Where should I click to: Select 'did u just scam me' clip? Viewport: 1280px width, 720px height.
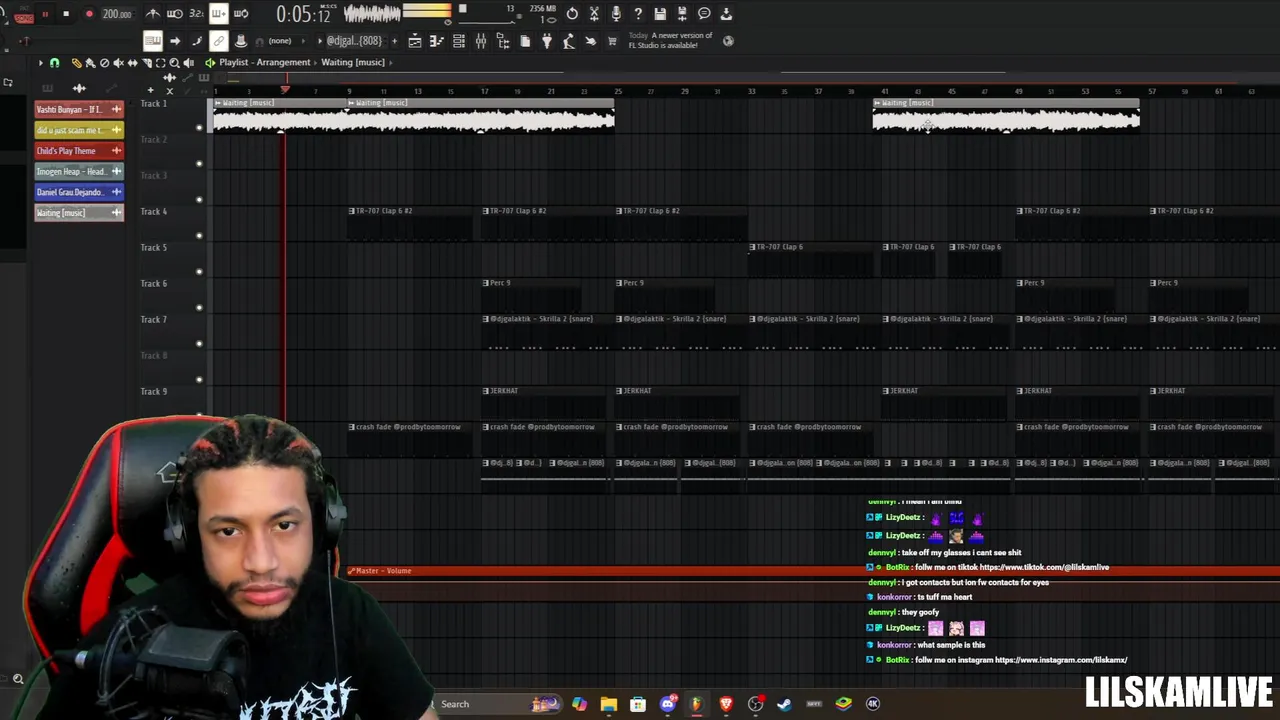(x=79, y=130)
